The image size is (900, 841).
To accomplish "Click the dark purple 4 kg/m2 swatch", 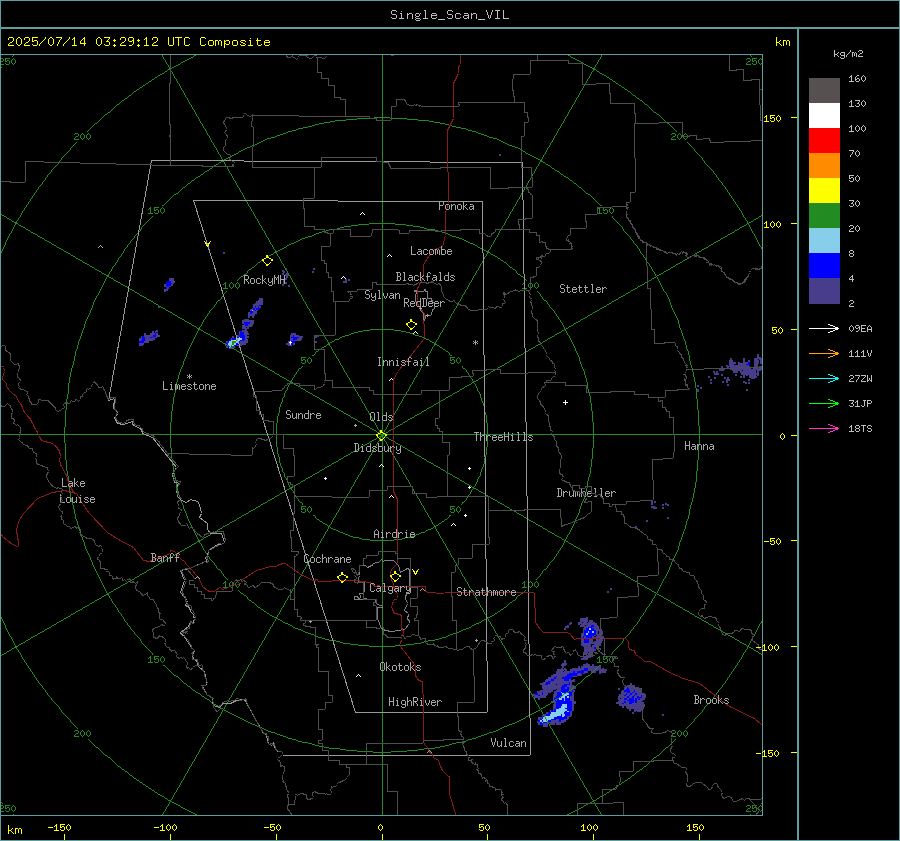I will coord(824,290).
